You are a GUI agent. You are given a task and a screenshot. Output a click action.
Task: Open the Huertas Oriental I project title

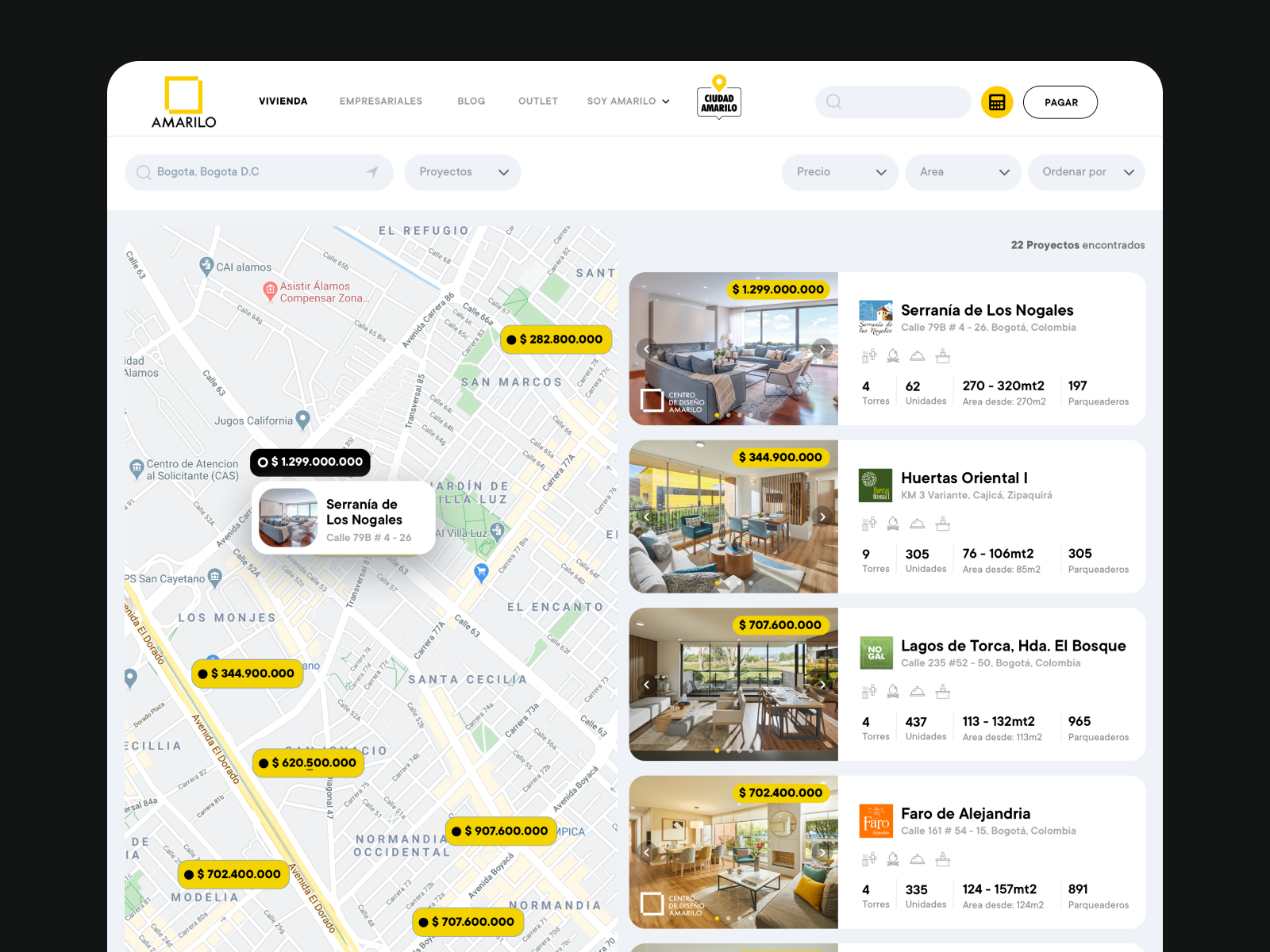964,478
